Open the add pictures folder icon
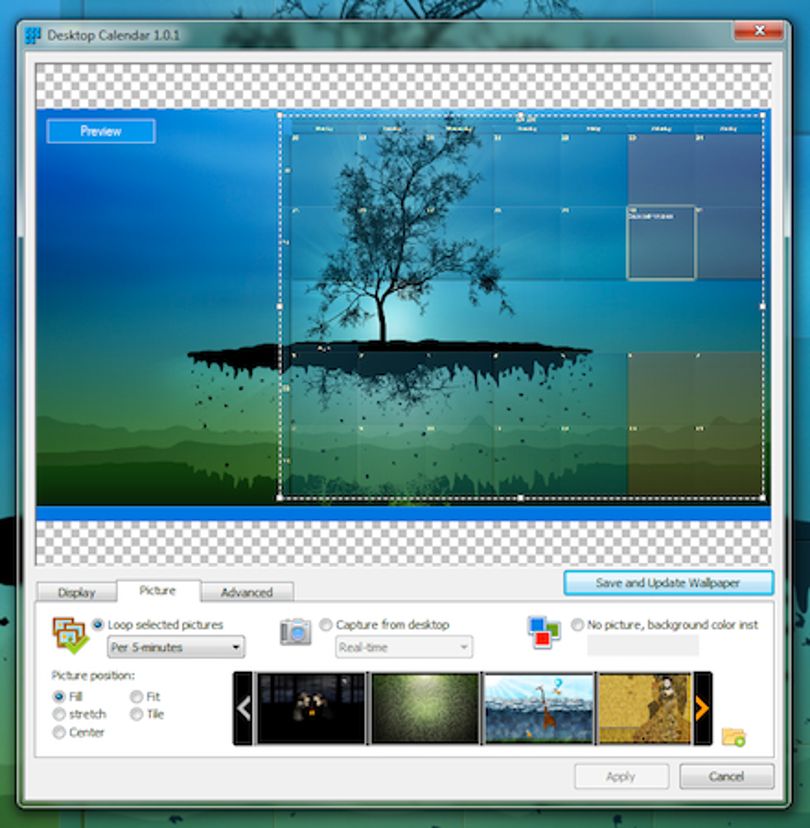 coord(733,737)
